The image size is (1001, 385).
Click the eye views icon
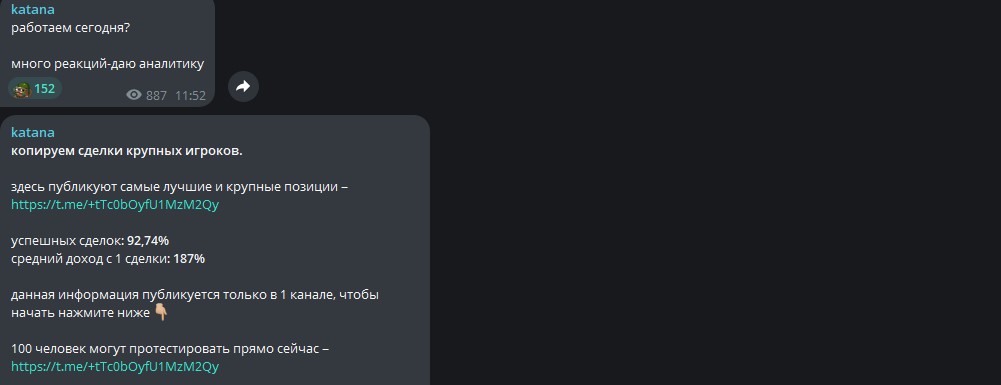133,95
